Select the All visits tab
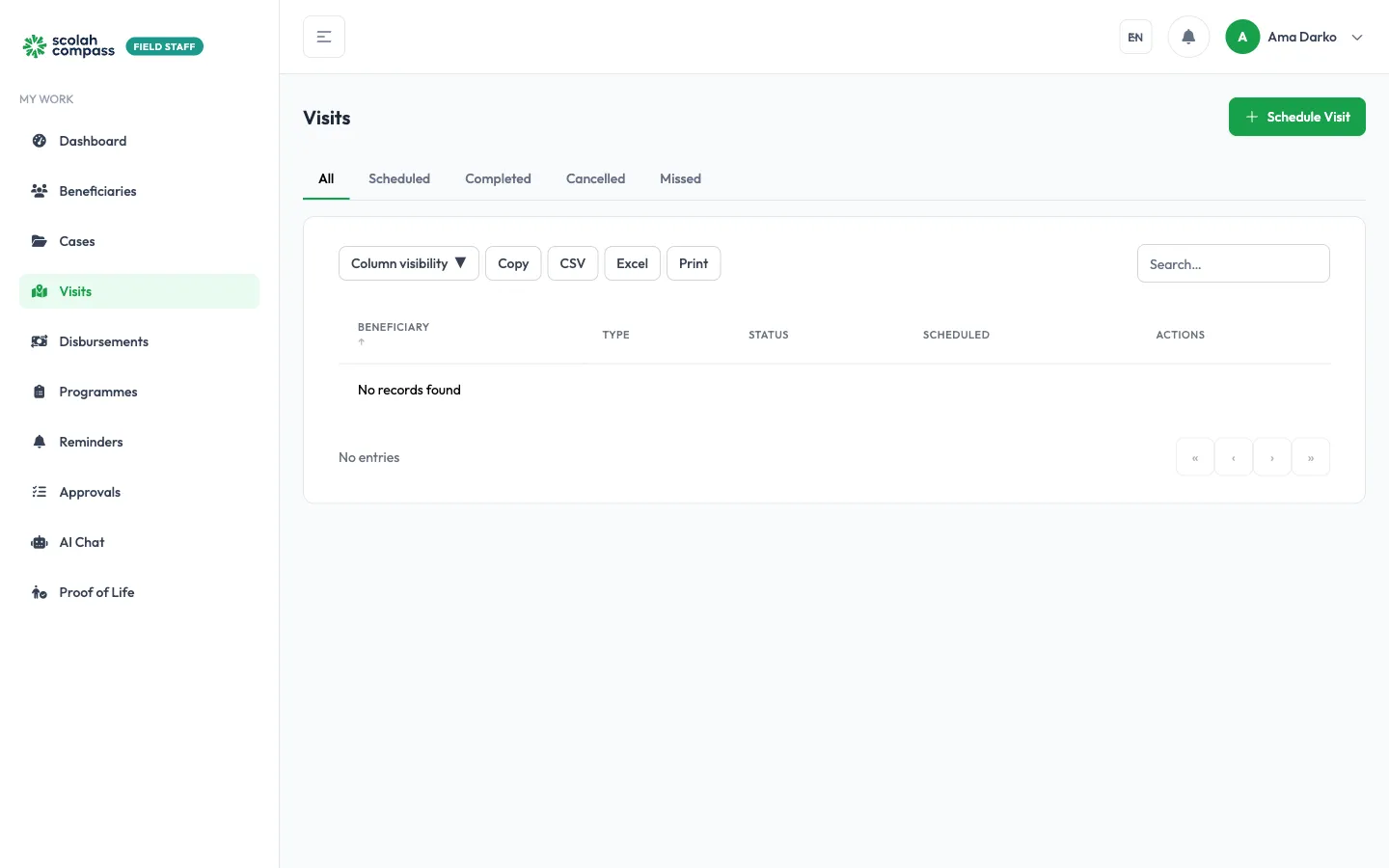This screenshot has width=1389, height=868. (x=326, y=178)
